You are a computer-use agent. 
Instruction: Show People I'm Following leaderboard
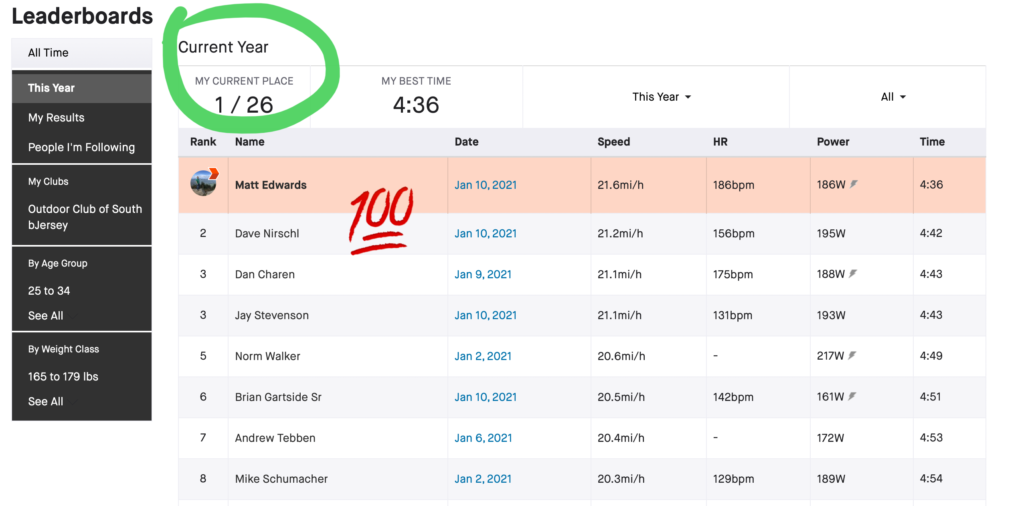(81, 147)
